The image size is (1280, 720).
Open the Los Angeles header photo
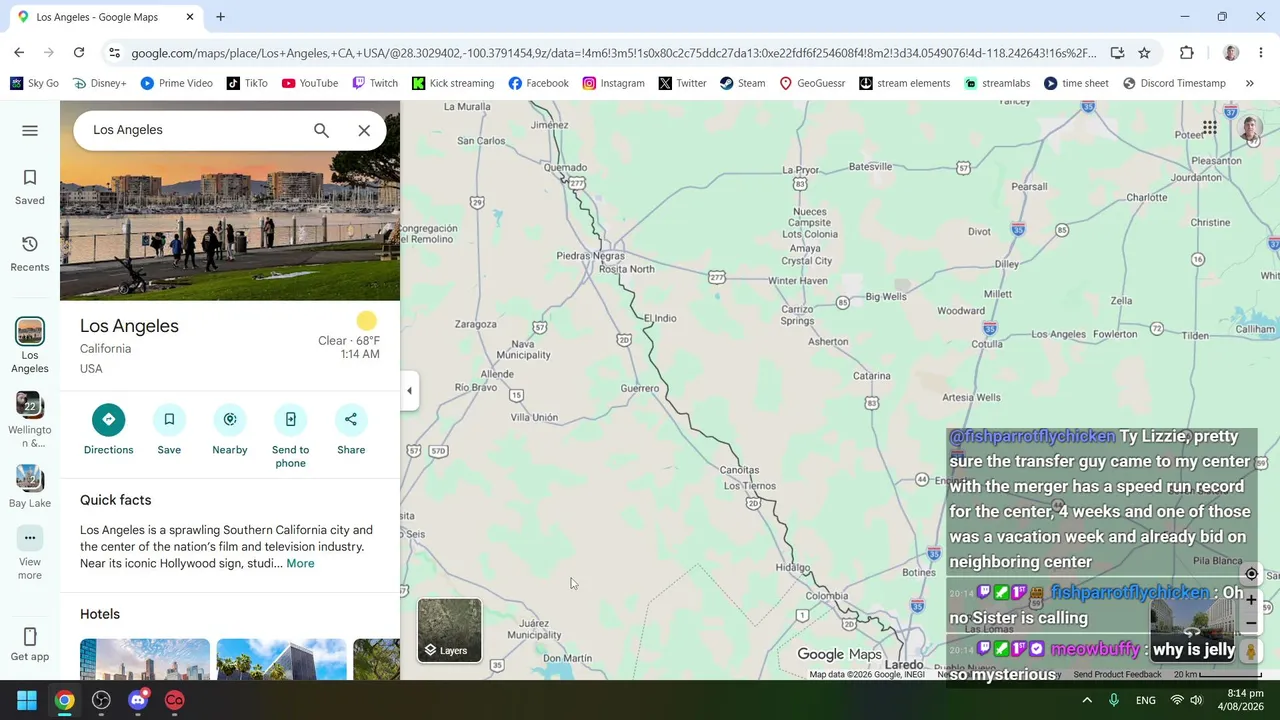click(230, 200)
